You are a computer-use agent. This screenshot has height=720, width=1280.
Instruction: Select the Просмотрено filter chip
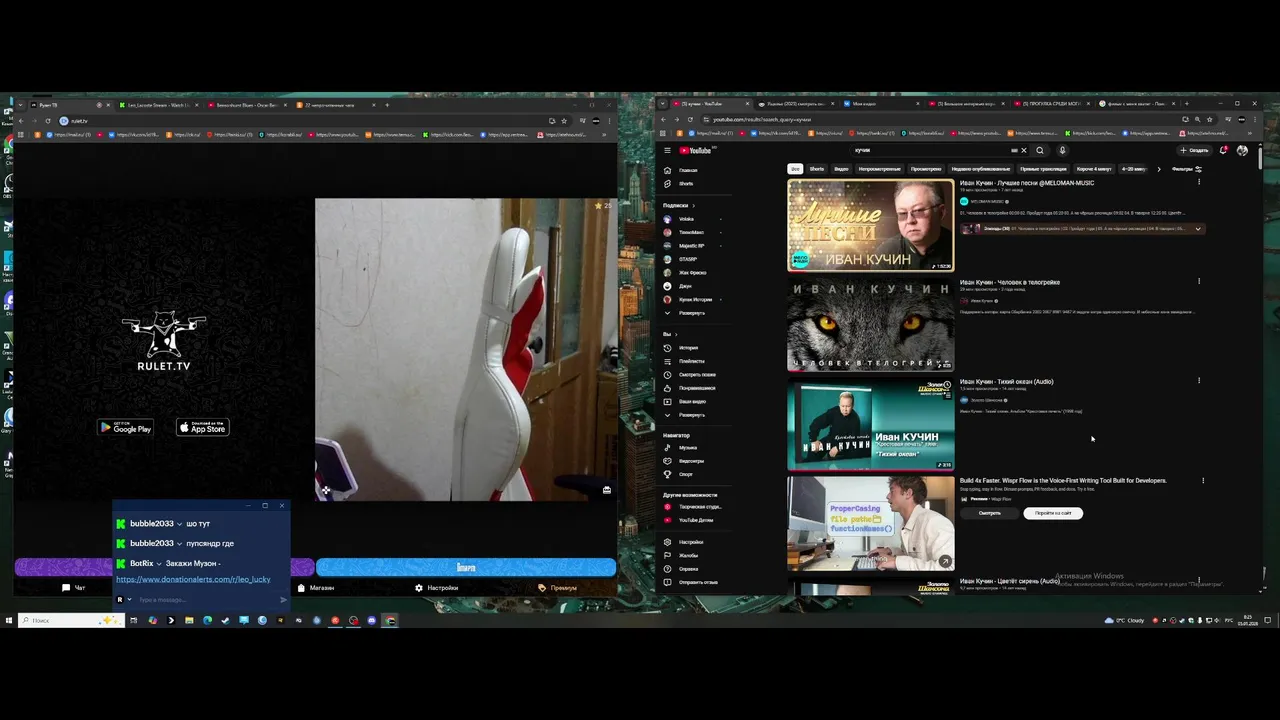926,169
